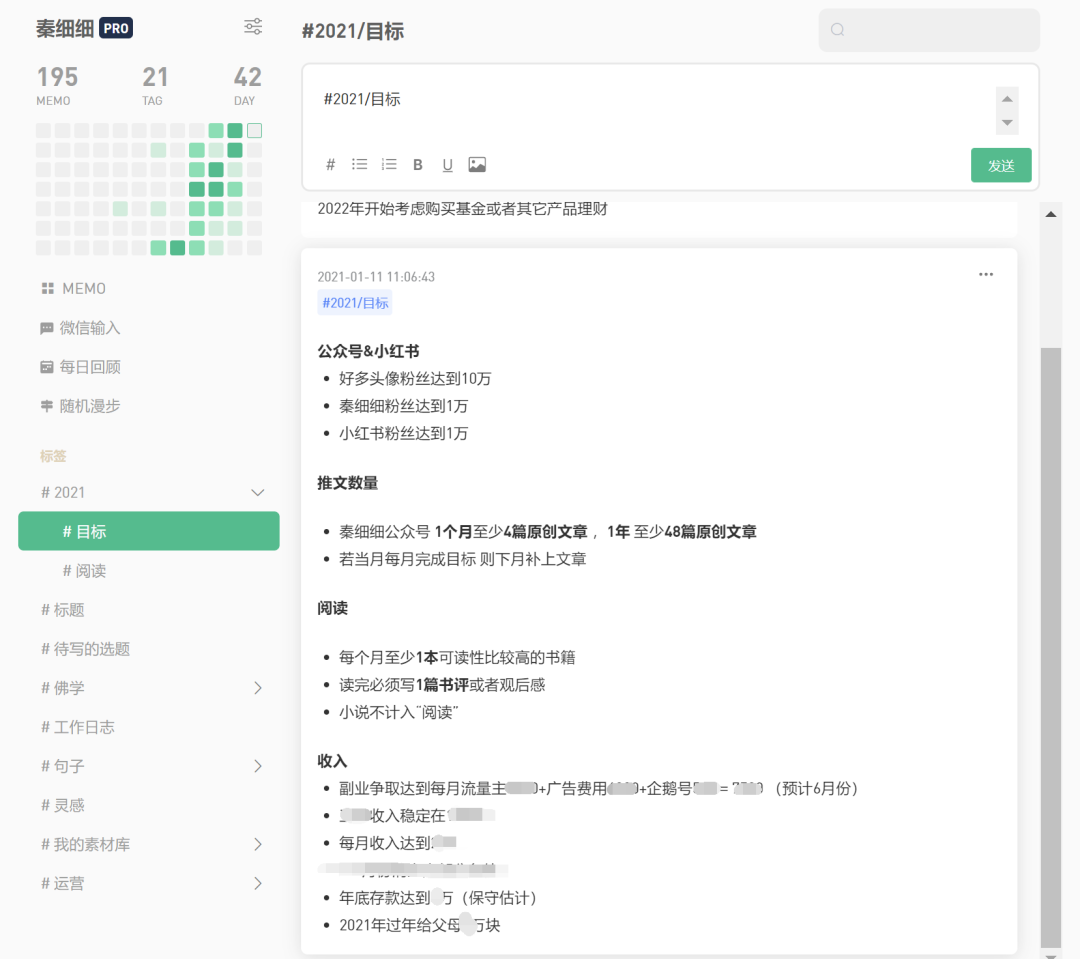
Task: Click the editor scroll-down arrow
Action: (1007, 123)
